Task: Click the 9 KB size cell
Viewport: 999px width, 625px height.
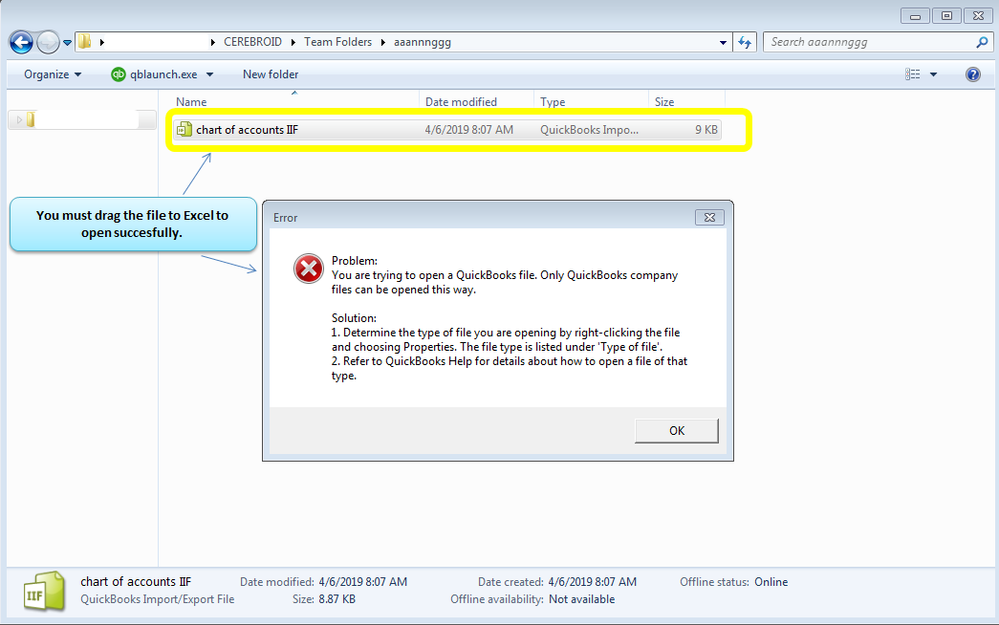Action: click(x=706, y=130)
